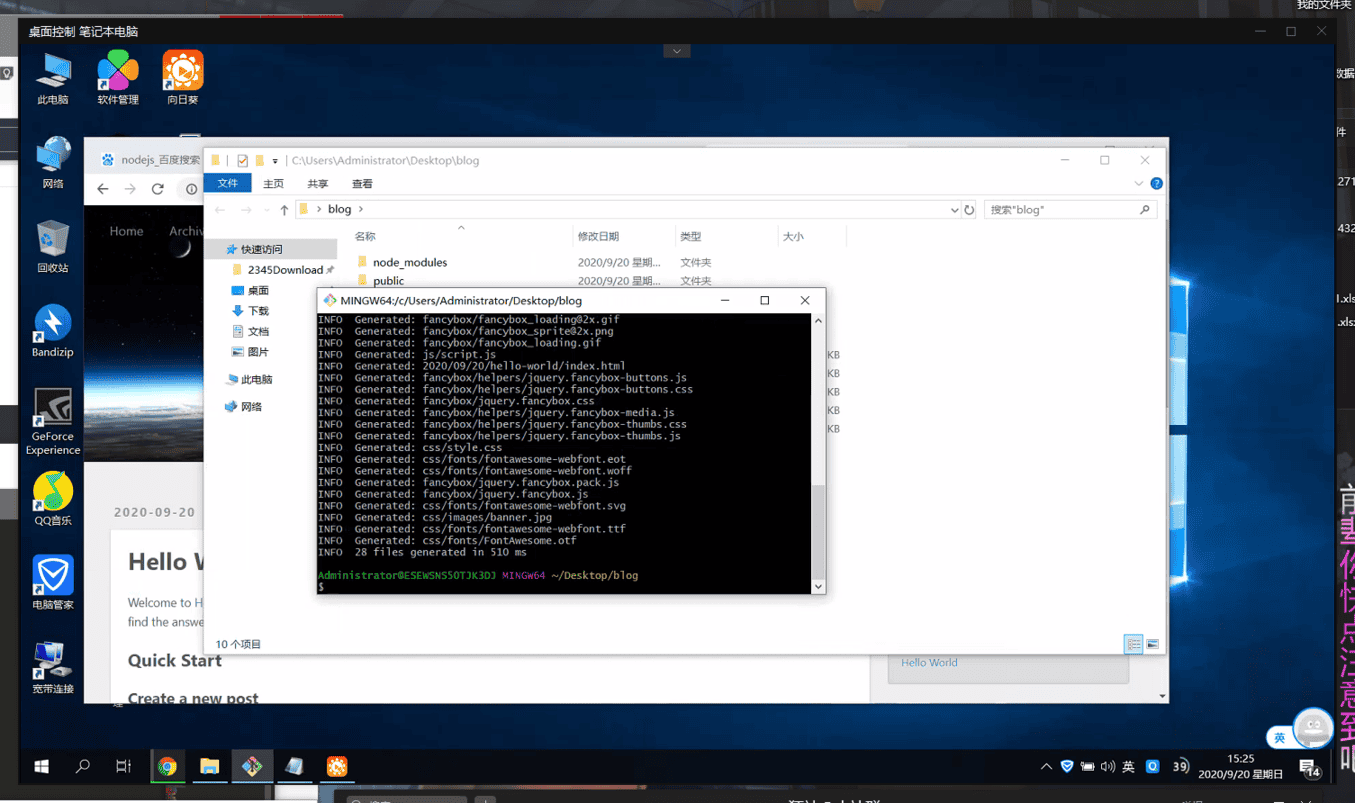Click the refresh icon beside the address bar
Screen dimensions: 1355x803
tap(968, 210)
